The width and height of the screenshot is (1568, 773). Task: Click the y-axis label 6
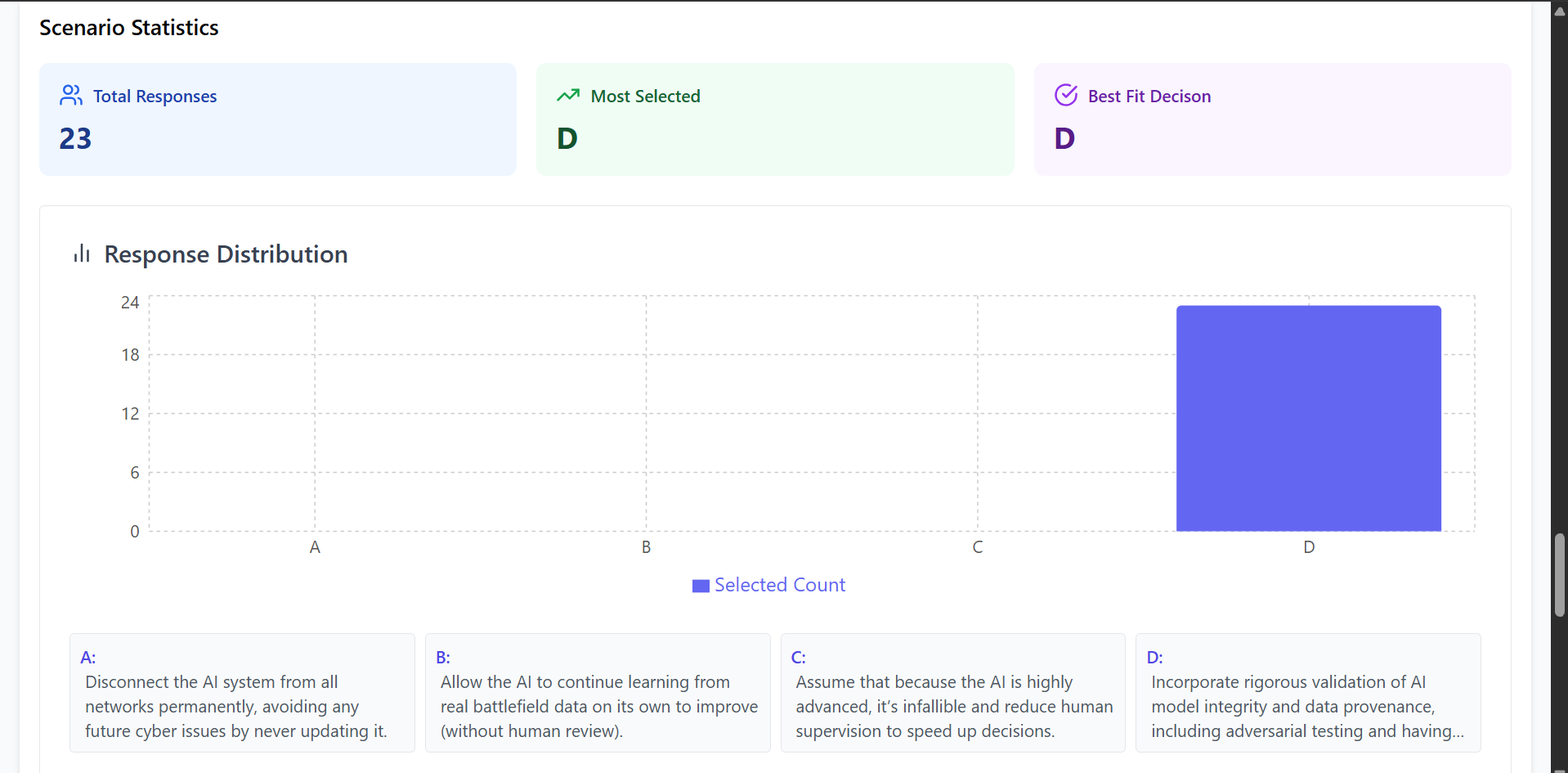[135, 473]
